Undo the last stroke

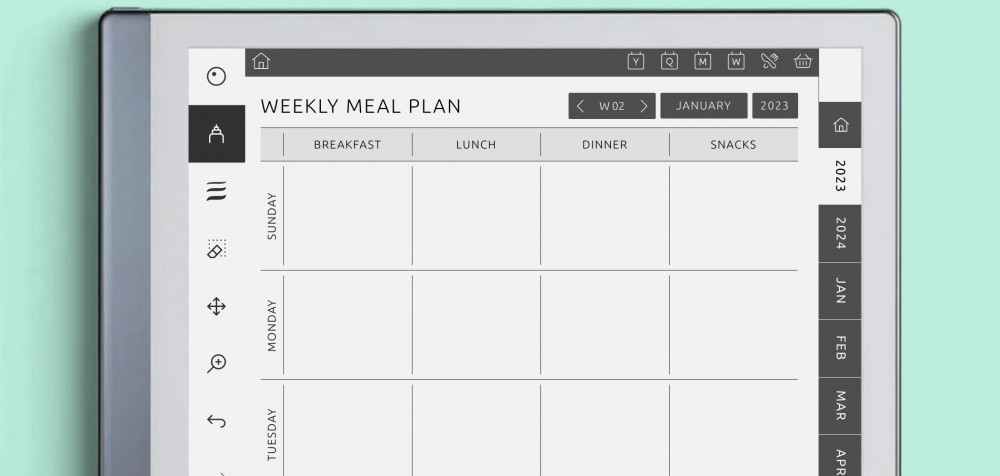pyautogui.click(x=216, y=421)
